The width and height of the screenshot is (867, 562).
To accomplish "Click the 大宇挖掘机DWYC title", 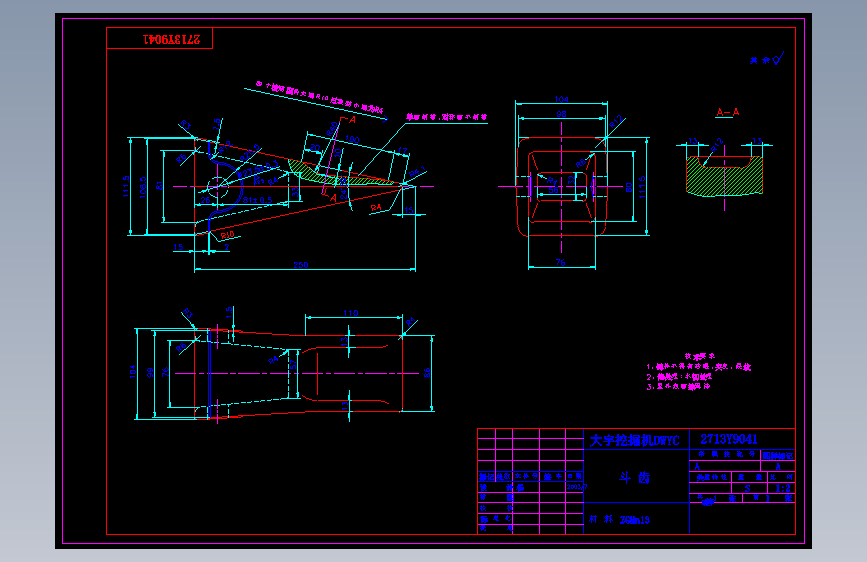I will pos(634,440).
